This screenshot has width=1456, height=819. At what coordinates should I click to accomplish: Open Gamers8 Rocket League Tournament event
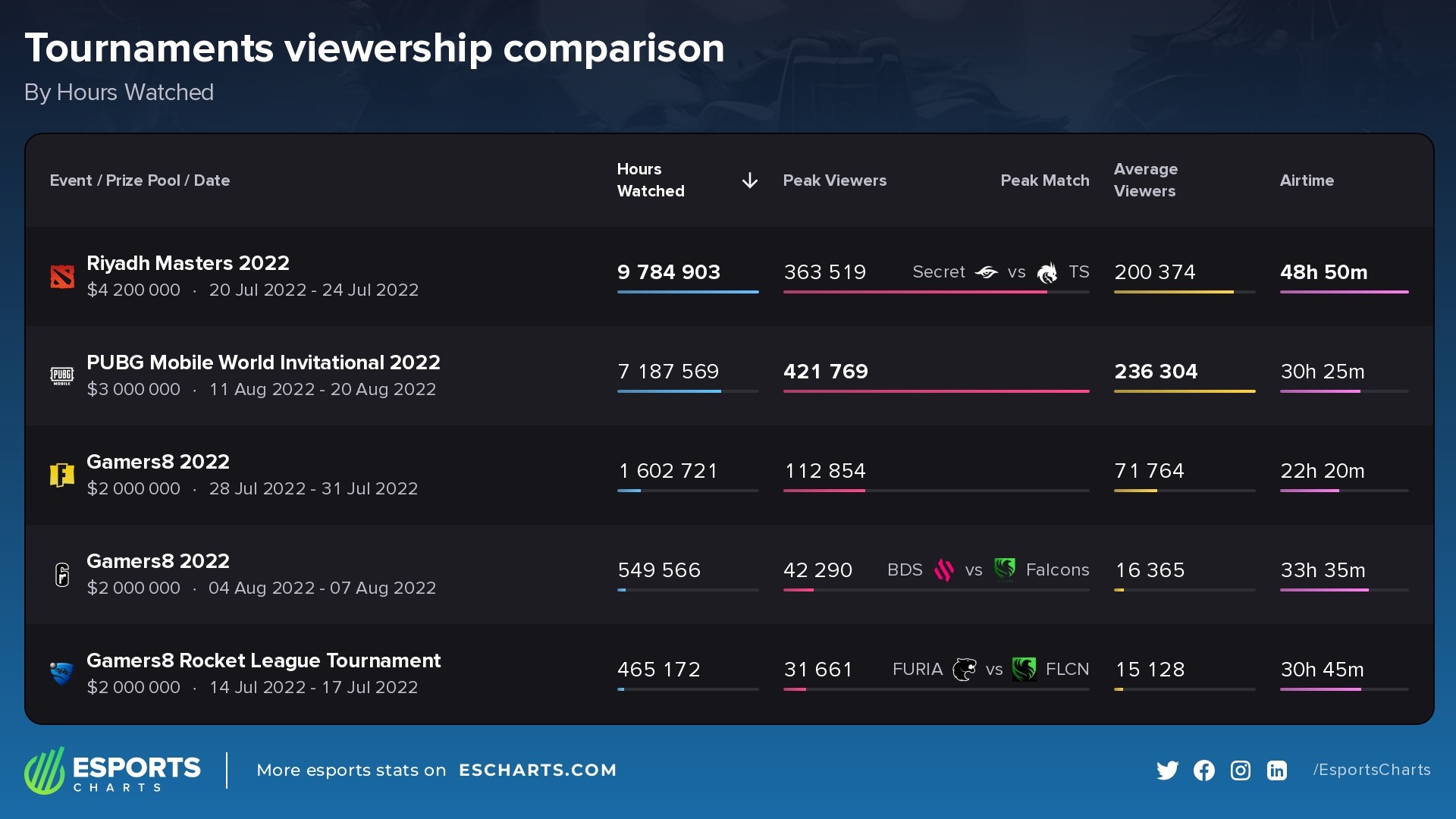pyautogui.click(x=263, y=661)
